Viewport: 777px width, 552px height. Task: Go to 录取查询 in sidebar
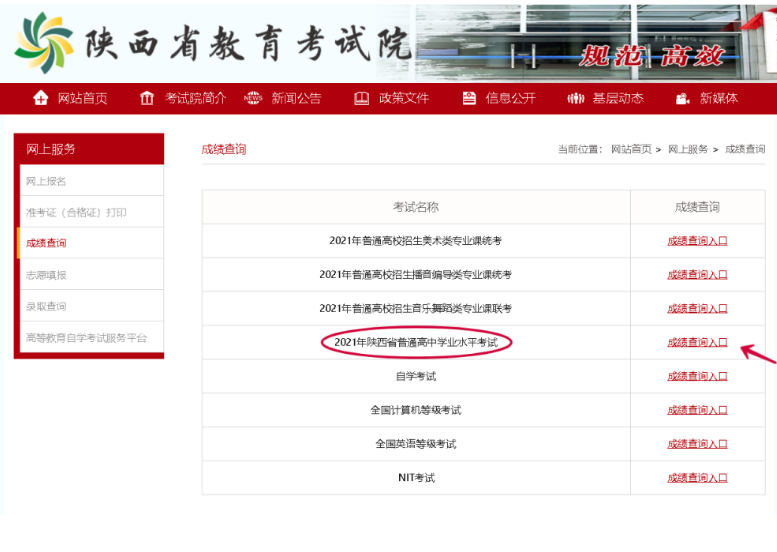46,306
